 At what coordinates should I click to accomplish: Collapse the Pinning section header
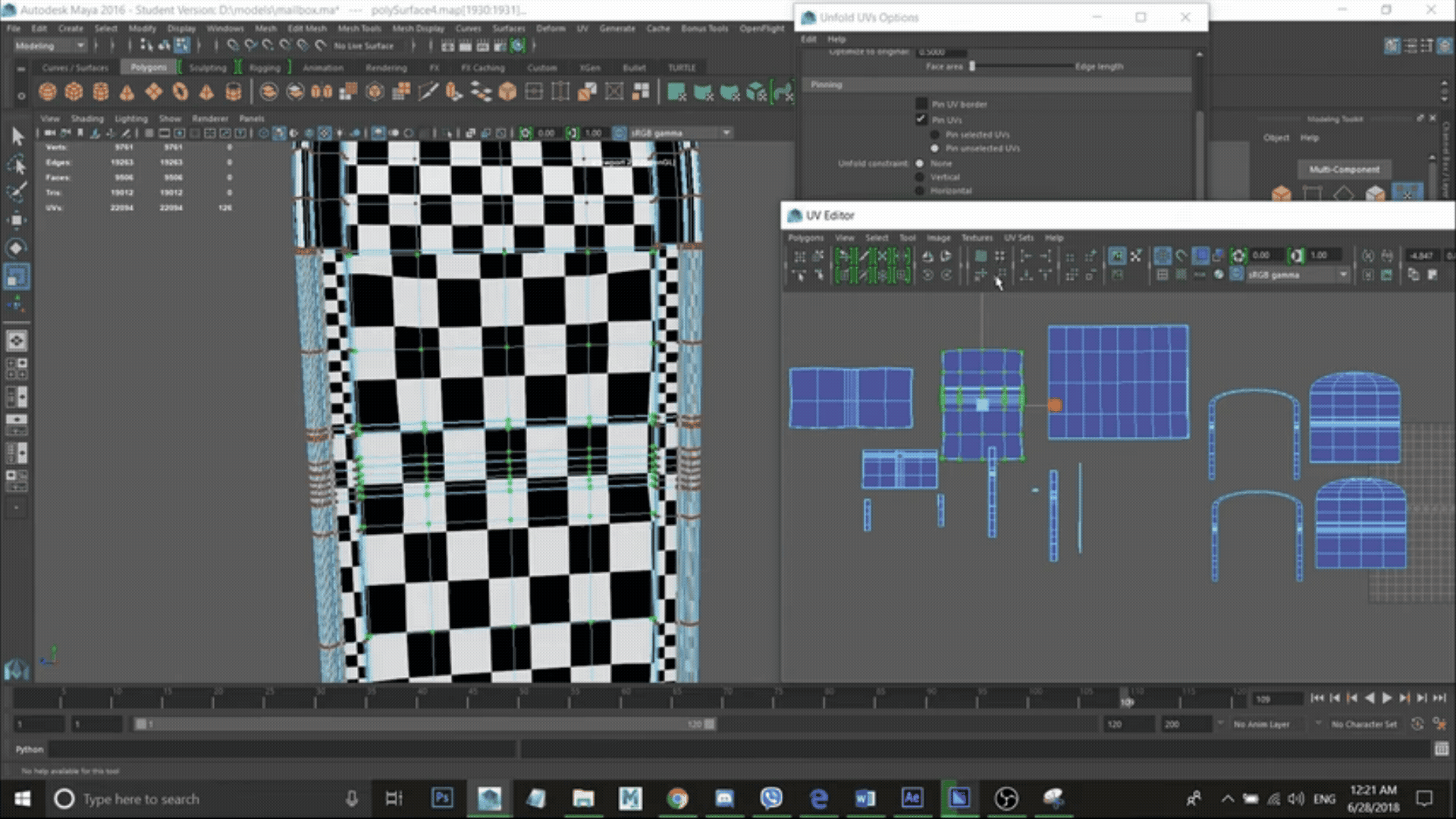(996, 85)
